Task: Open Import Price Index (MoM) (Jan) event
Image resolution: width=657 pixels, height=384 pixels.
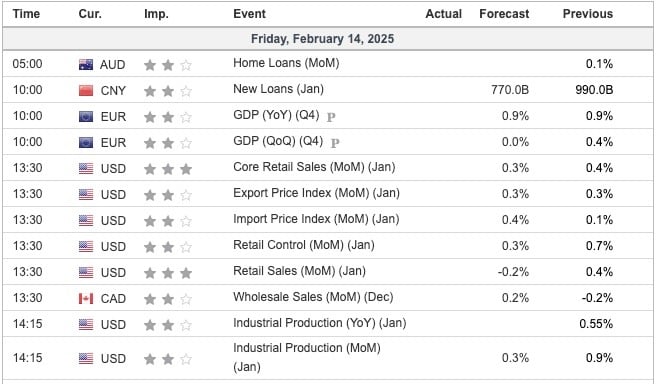Action: click(x=316, y=219)
